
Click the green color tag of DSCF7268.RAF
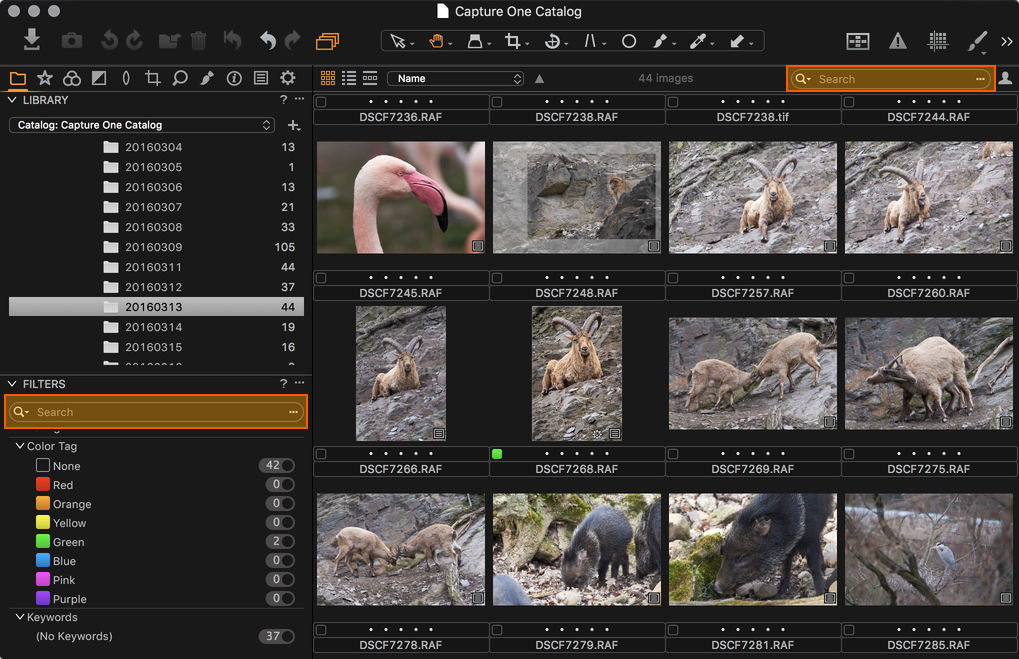497,454
